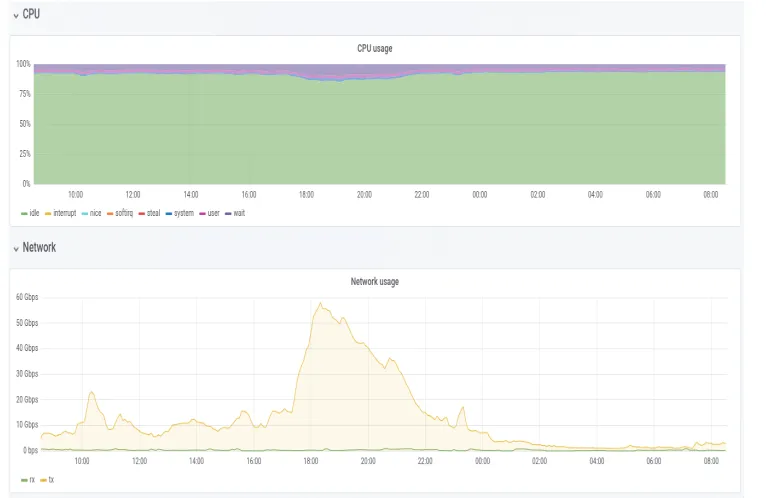The image size is (766, 498).
Task: Click the Network section heading text
Action: tap(39, 247)
